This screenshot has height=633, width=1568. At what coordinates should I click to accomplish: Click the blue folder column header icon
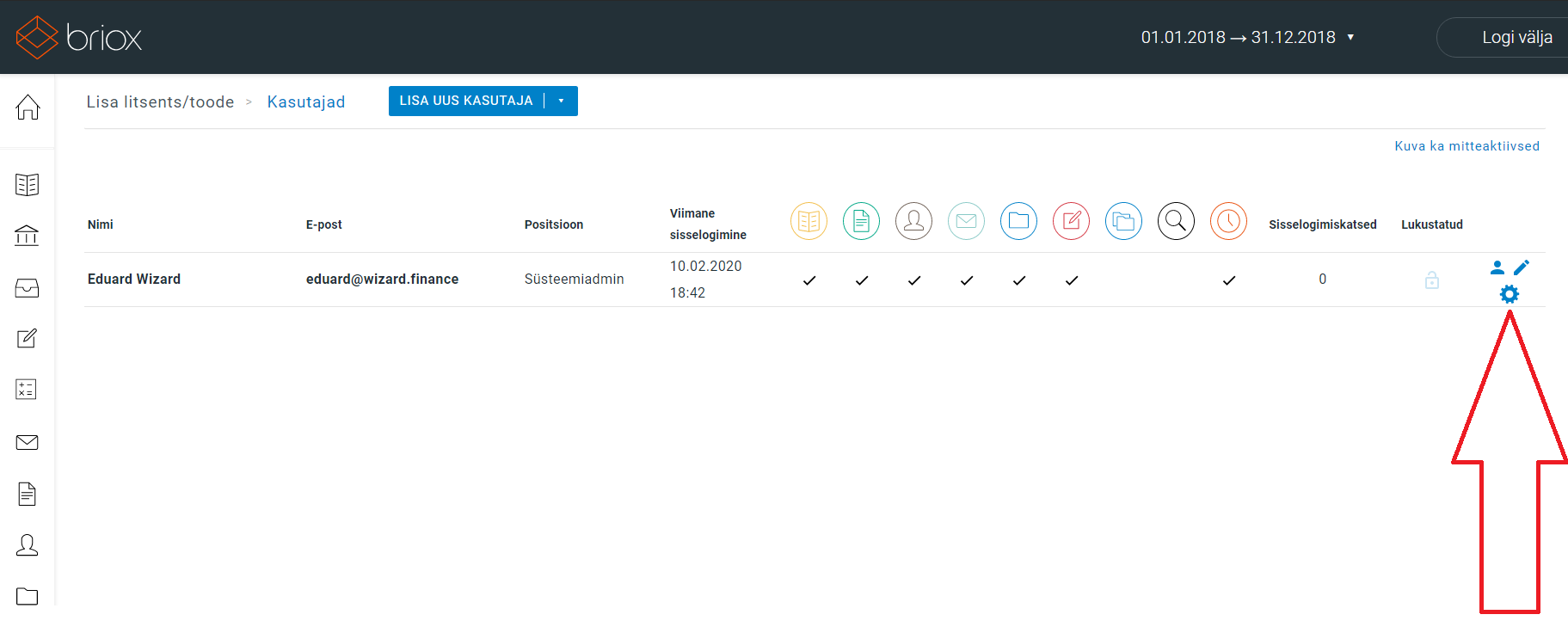click(1018, 222)
